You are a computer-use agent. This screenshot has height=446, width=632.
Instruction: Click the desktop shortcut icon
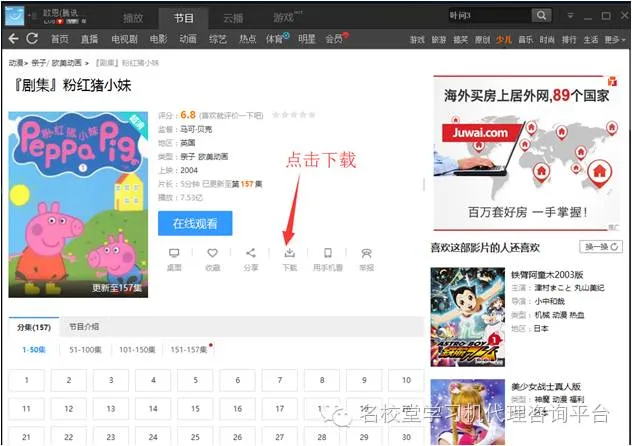(x=174, y=253)
